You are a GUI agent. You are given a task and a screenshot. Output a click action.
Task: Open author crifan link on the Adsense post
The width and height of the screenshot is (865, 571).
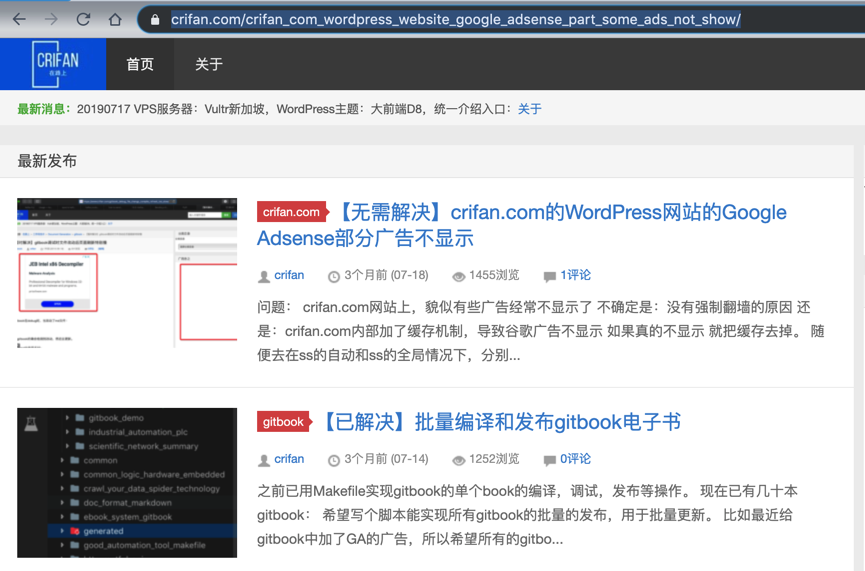point(289,275)
